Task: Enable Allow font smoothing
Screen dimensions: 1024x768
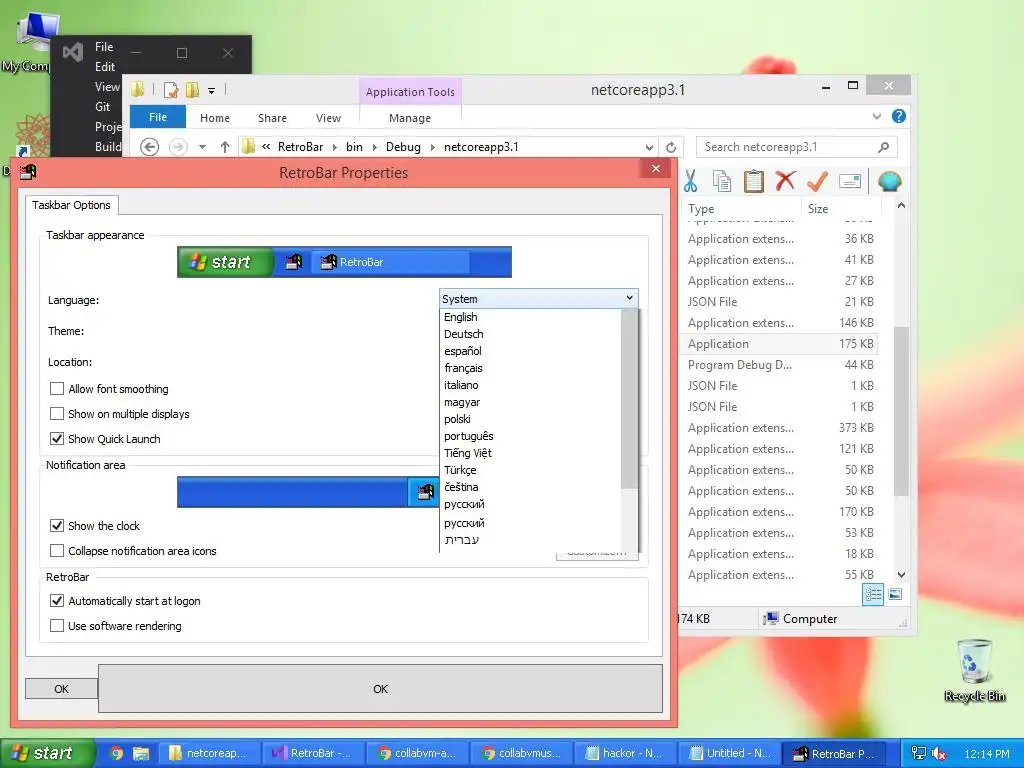Action: (x=57, y=389)
